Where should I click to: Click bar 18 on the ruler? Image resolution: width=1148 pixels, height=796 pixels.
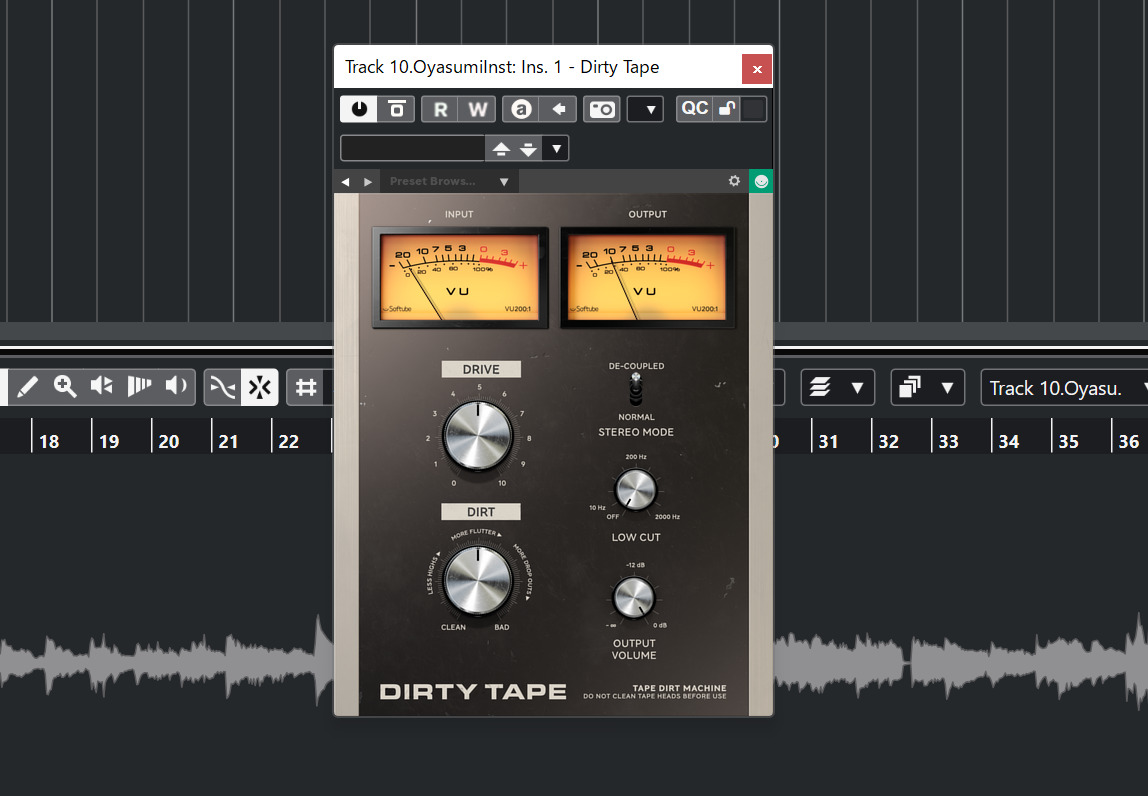[49, 442]
